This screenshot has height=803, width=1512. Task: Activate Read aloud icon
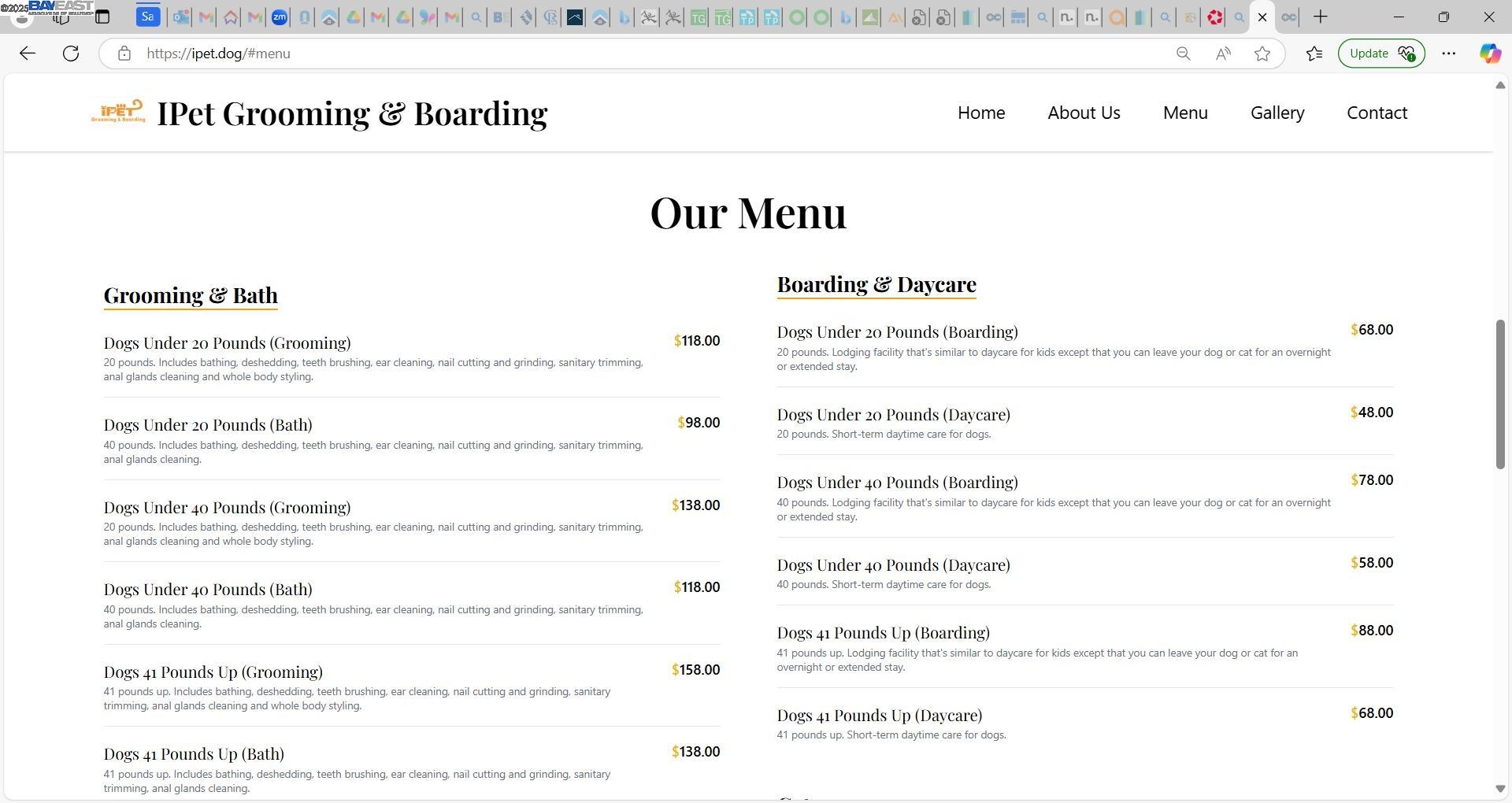[x=1223, y=54]
